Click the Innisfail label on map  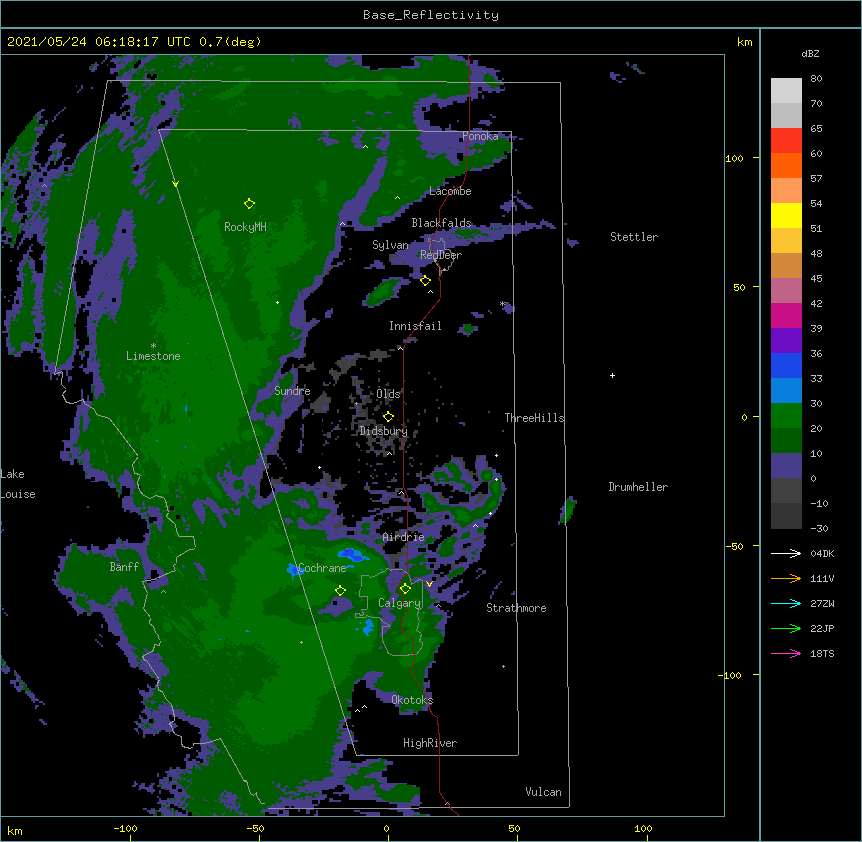(x=415, y=326)
